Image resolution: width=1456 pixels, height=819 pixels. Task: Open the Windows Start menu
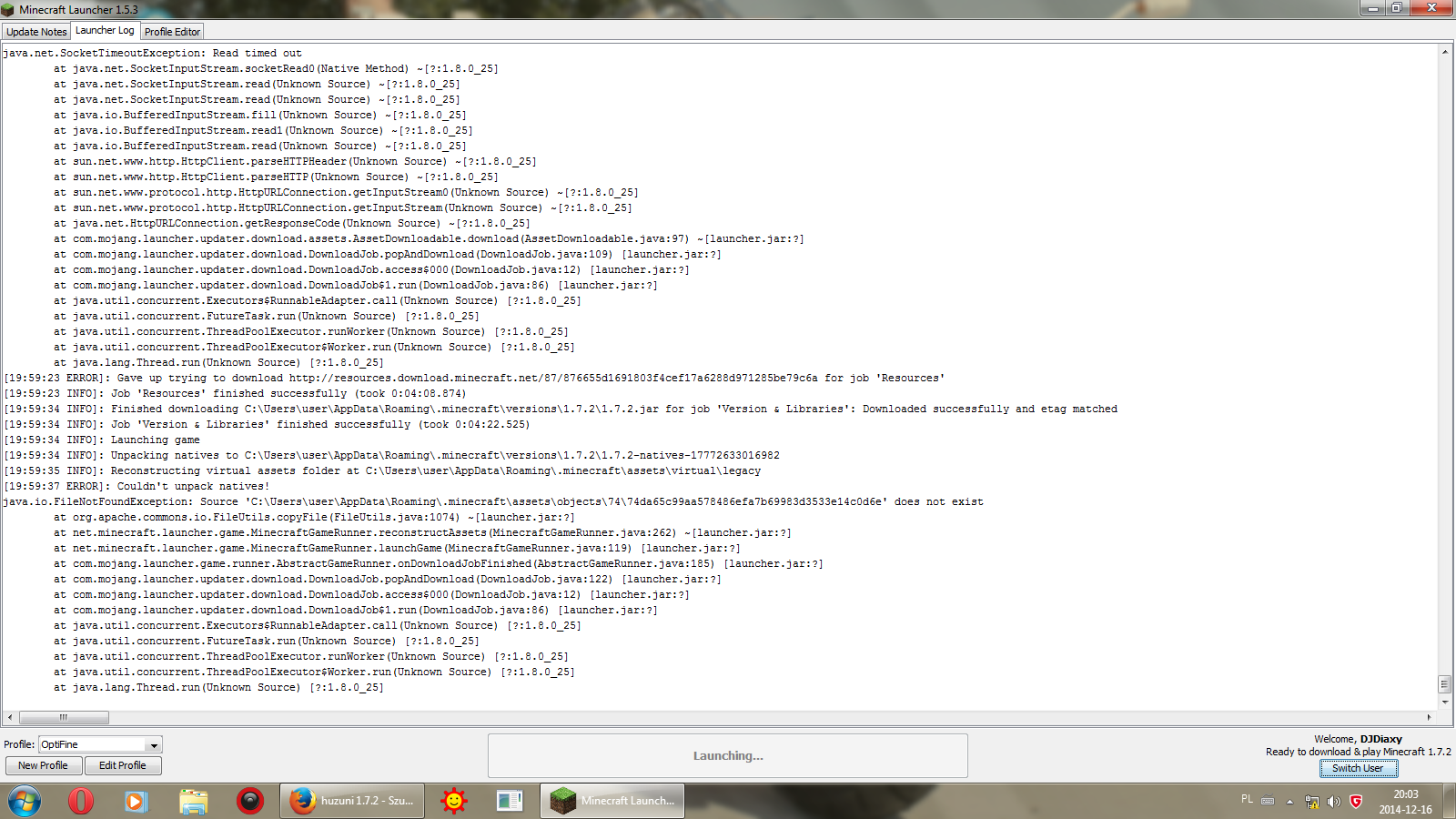[x=25, y=801]
